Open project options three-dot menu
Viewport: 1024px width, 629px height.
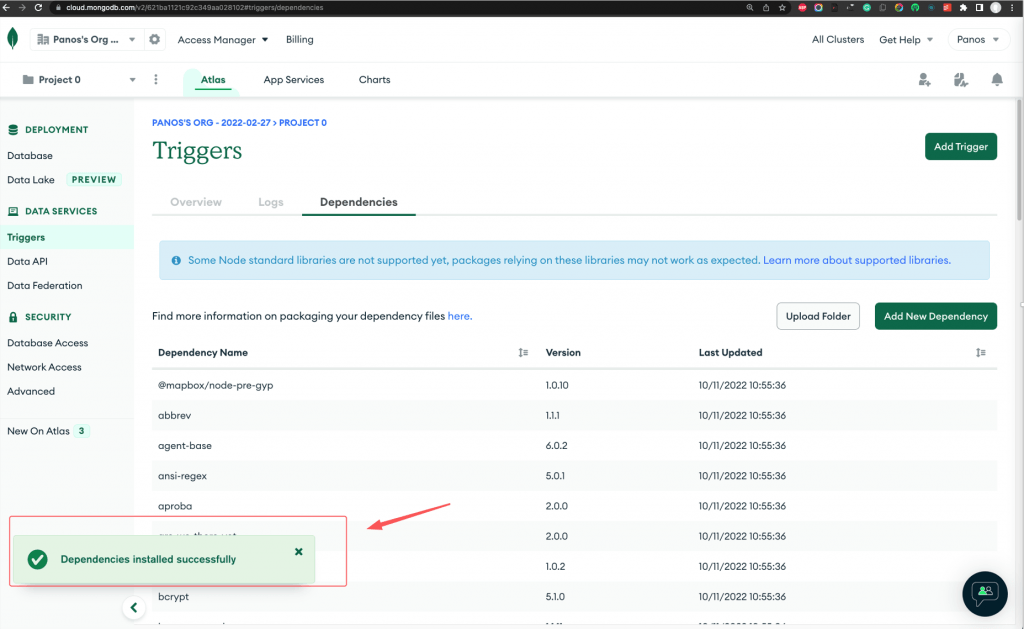pyautogui.click(x=155, y=79)
